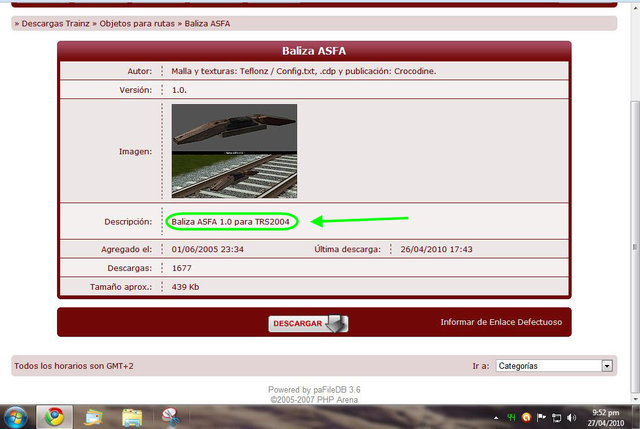Open the Action Center flag icon
The width and height of the screenshot is (640, 429).
tap(541, 416)
